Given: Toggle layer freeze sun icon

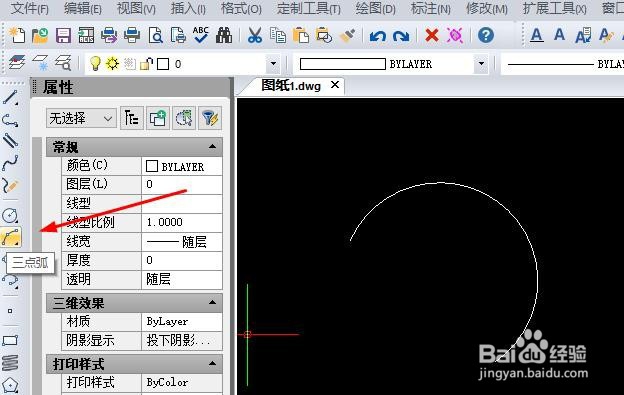Looking at the screenshot, I should pyautogui.click(x=113, y=64).
